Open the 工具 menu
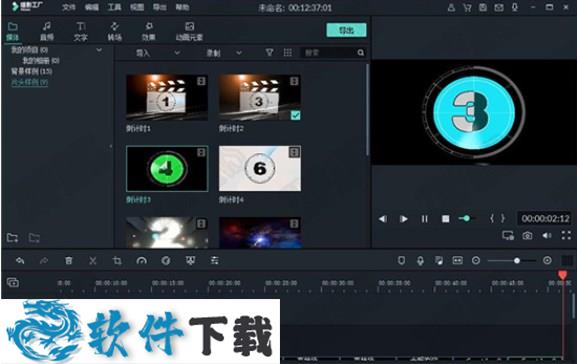The height and width of the screenshot is (364, 577). 114,7
